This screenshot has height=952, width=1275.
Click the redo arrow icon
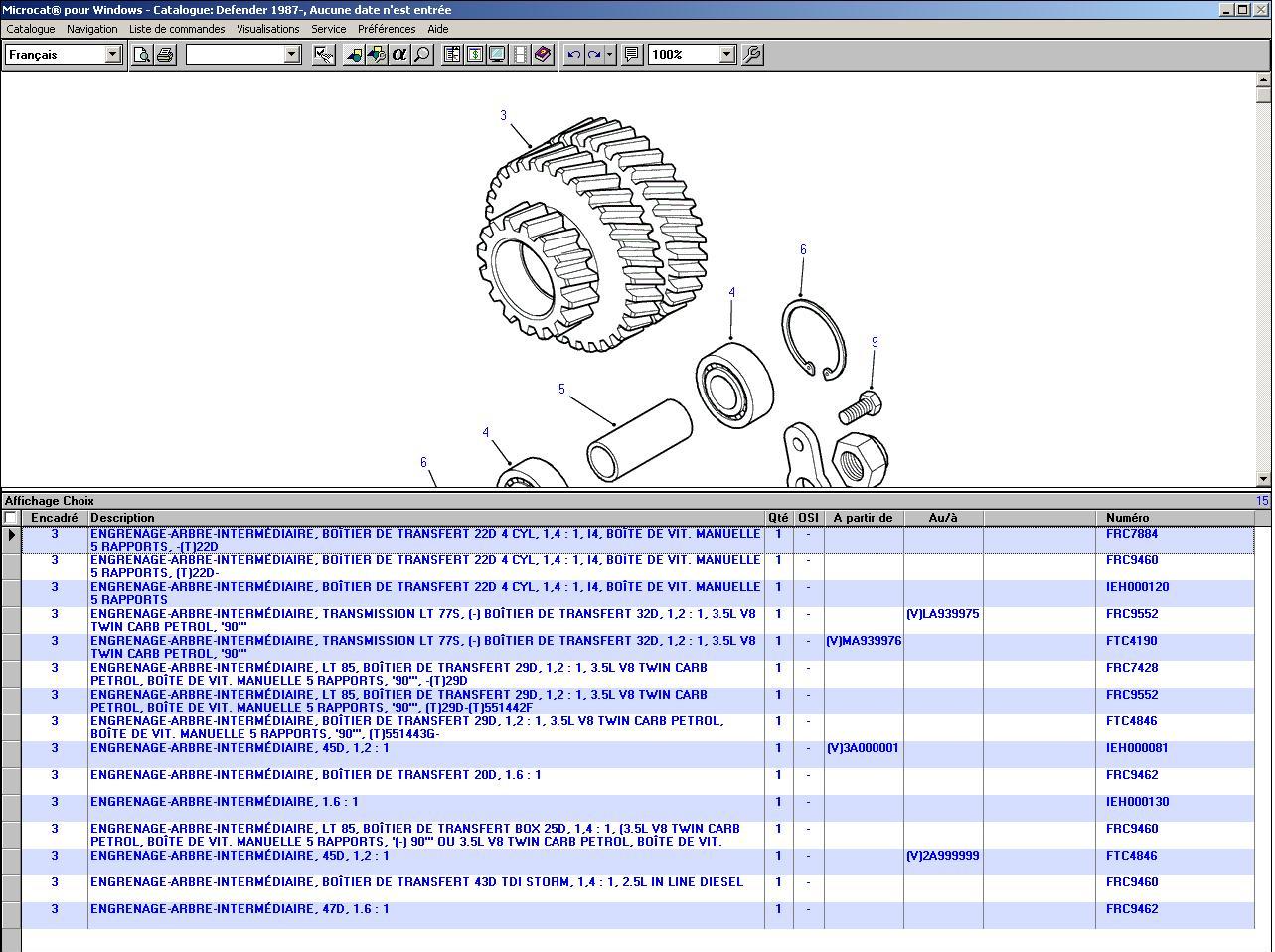coord(594,55)
